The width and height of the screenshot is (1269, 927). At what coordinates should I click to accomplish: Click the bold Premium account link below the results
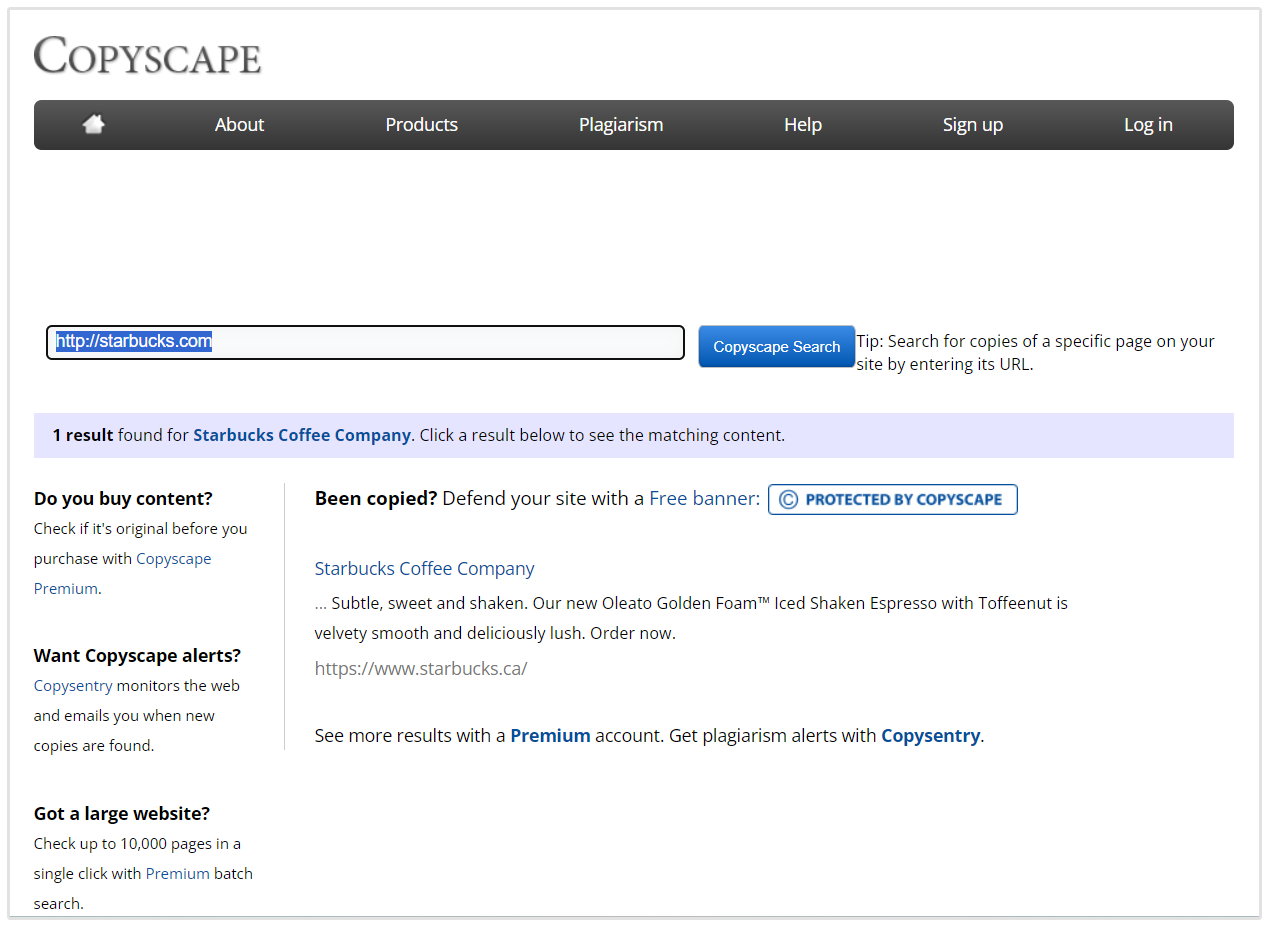pyautogui.click(x=550, y=736)
